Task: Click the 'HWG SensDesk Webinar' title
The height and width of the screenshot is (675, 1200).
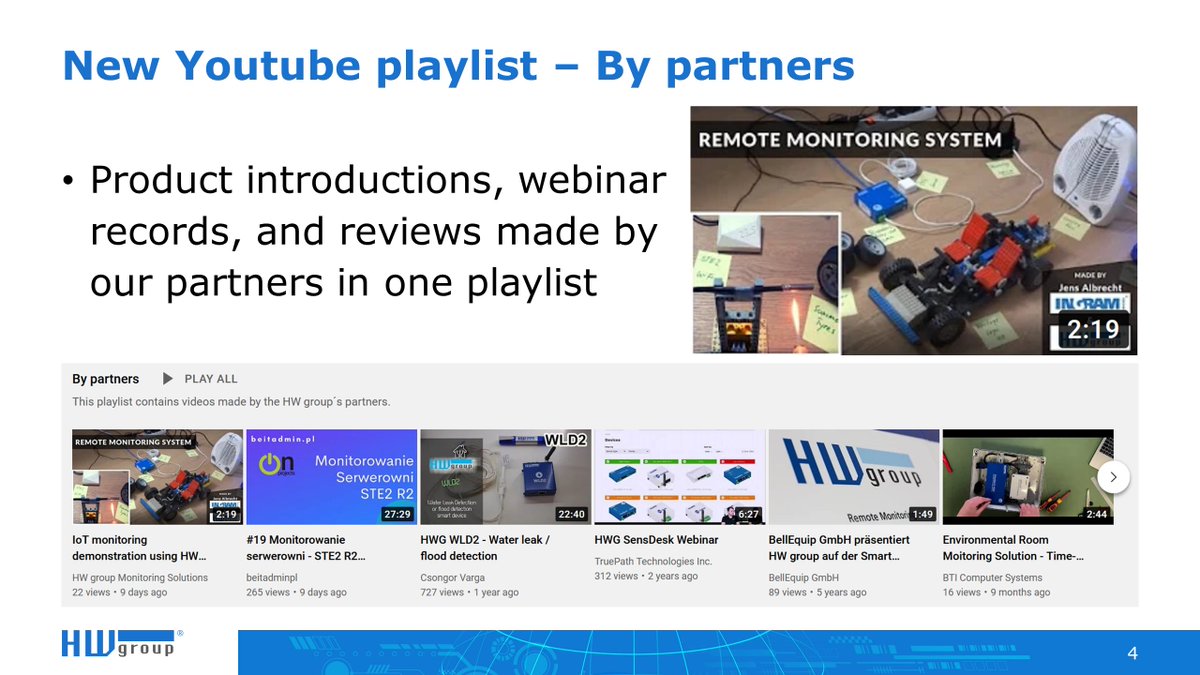Action: click(x=656, y=540)
